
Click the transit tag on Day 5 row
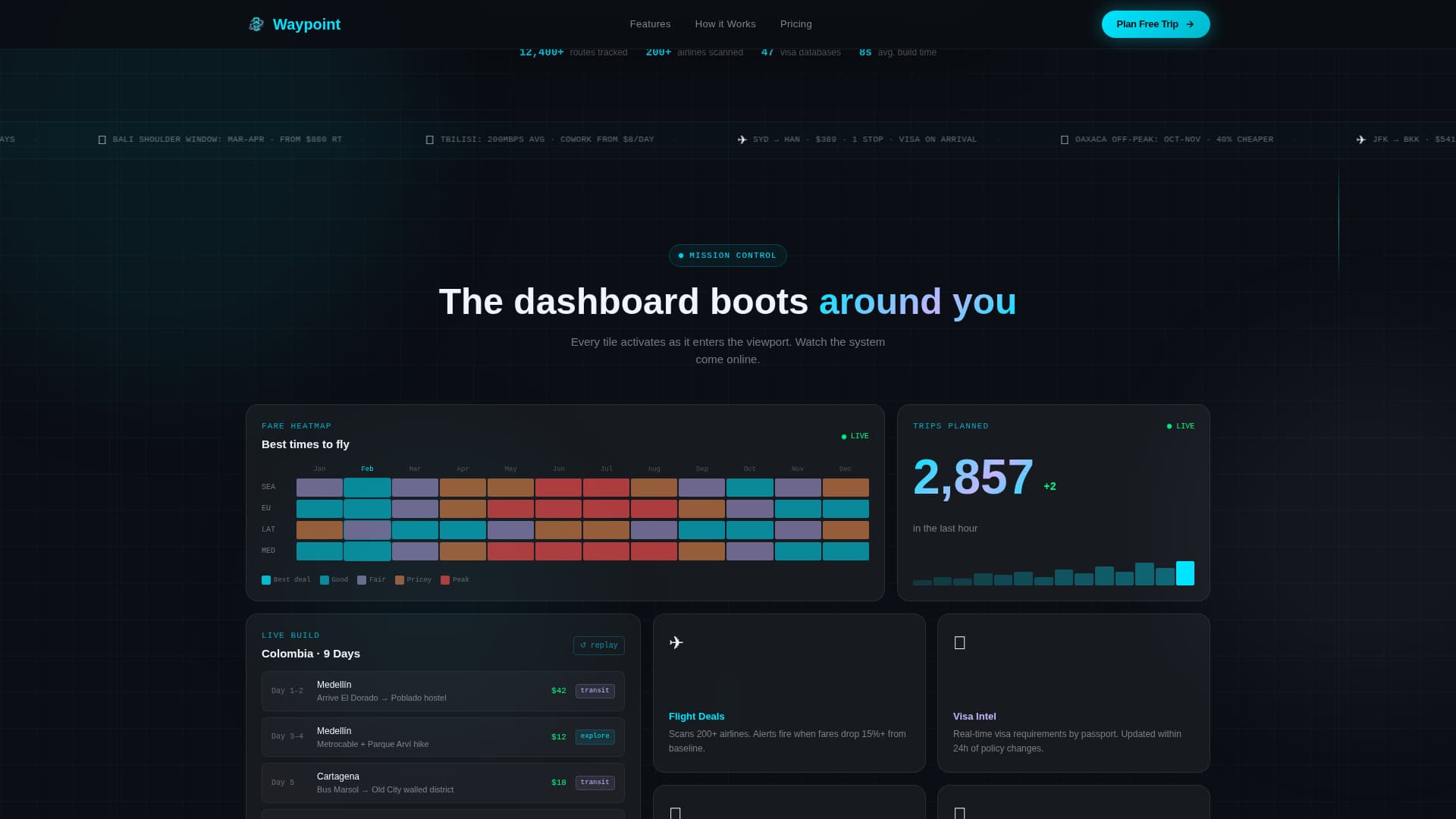595,783
